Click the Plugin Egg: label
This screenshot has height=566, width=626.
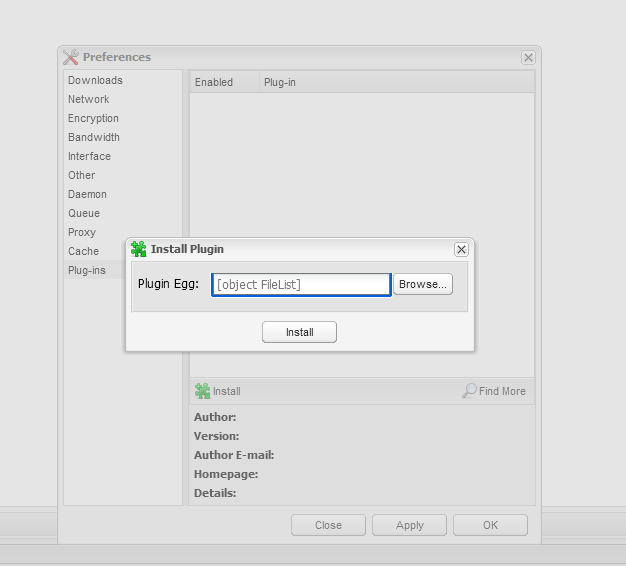tap(168, 284)
